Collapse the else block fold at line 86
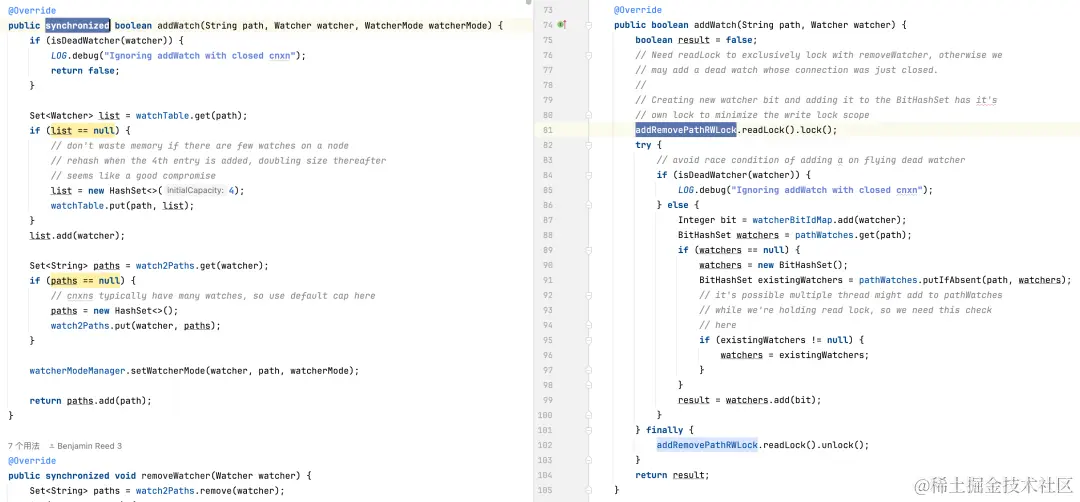 pos(589,205)
